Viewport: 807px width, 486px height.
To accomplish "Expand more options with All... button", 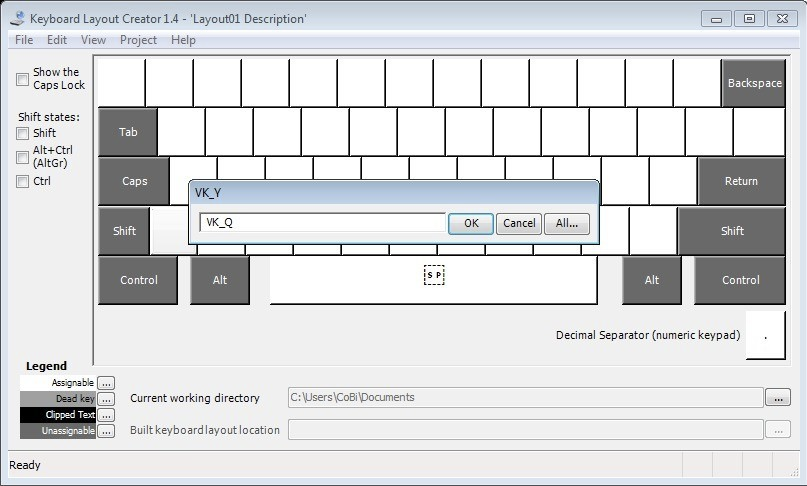I will (x=567, y=223).
